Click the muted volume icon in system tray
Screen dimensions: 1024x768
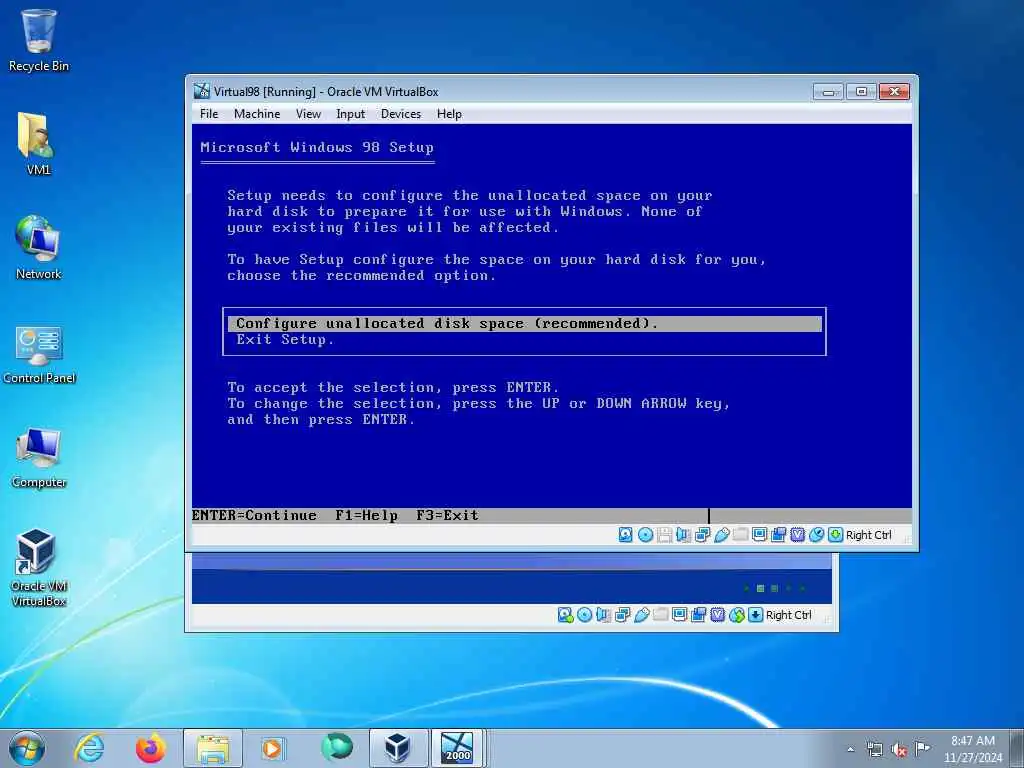point(899,750)
